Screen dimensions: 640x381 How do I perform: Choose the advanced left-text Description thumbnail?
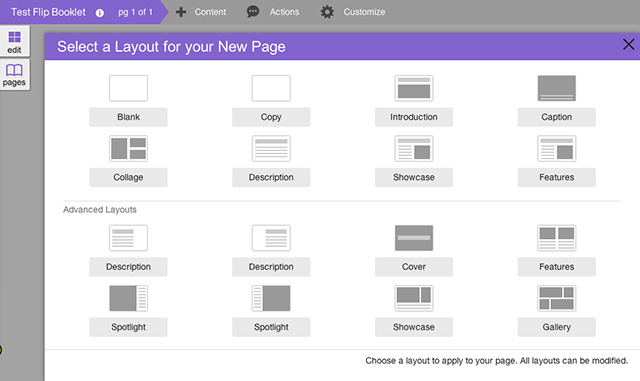(128, 238)
